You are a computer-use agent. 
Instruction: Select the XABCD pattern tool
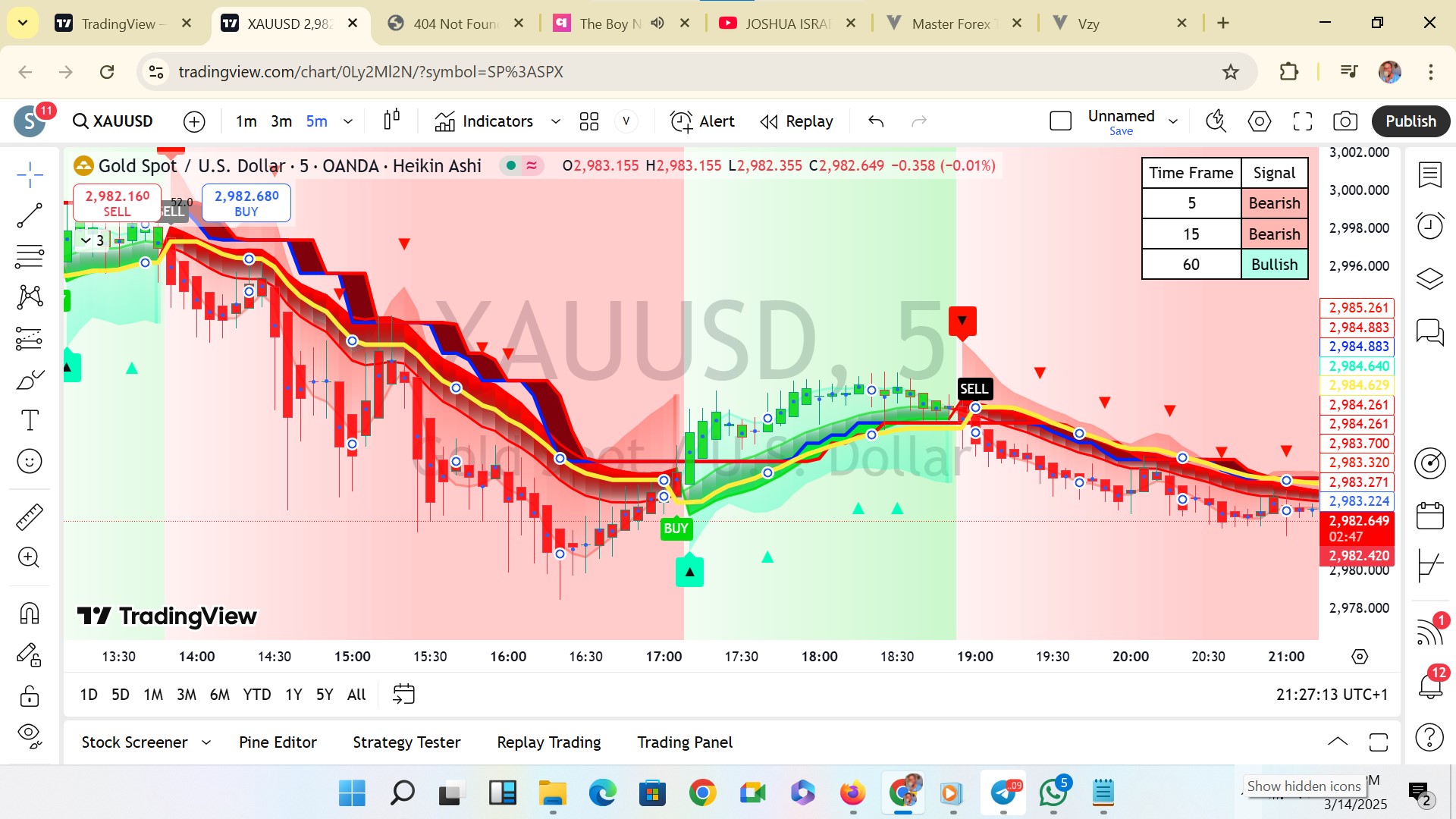tap(30, 297)
